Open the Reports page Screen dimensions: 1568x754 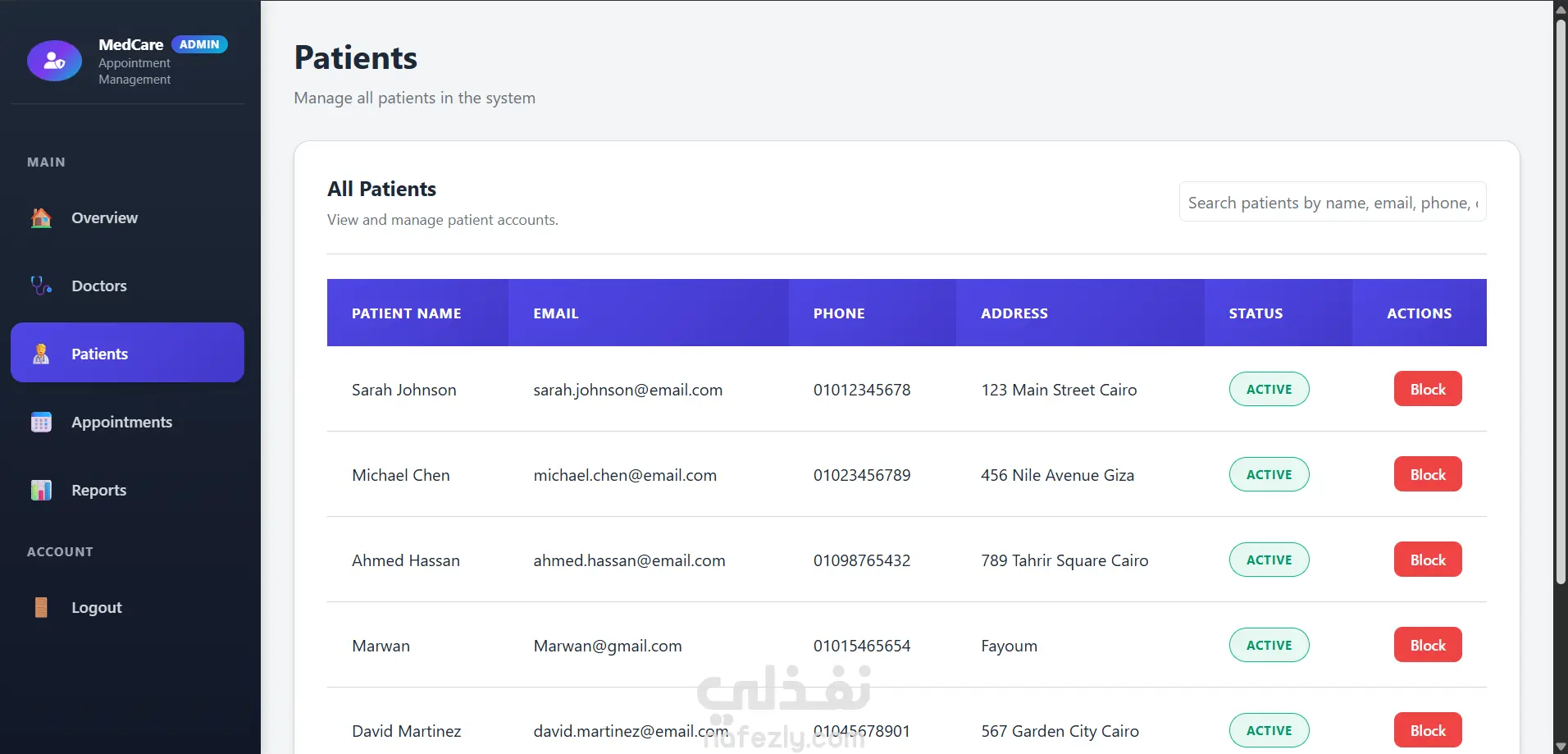click(98, 491)
